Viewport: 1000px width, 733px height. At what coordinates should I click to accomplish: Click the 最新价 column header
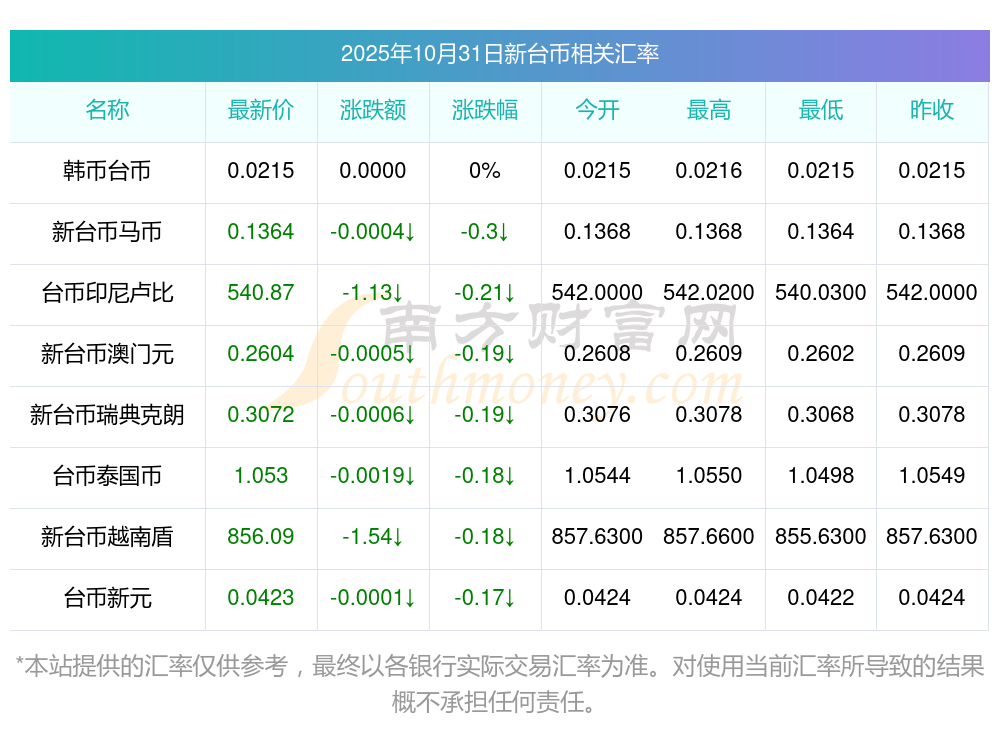click(261, 110)
